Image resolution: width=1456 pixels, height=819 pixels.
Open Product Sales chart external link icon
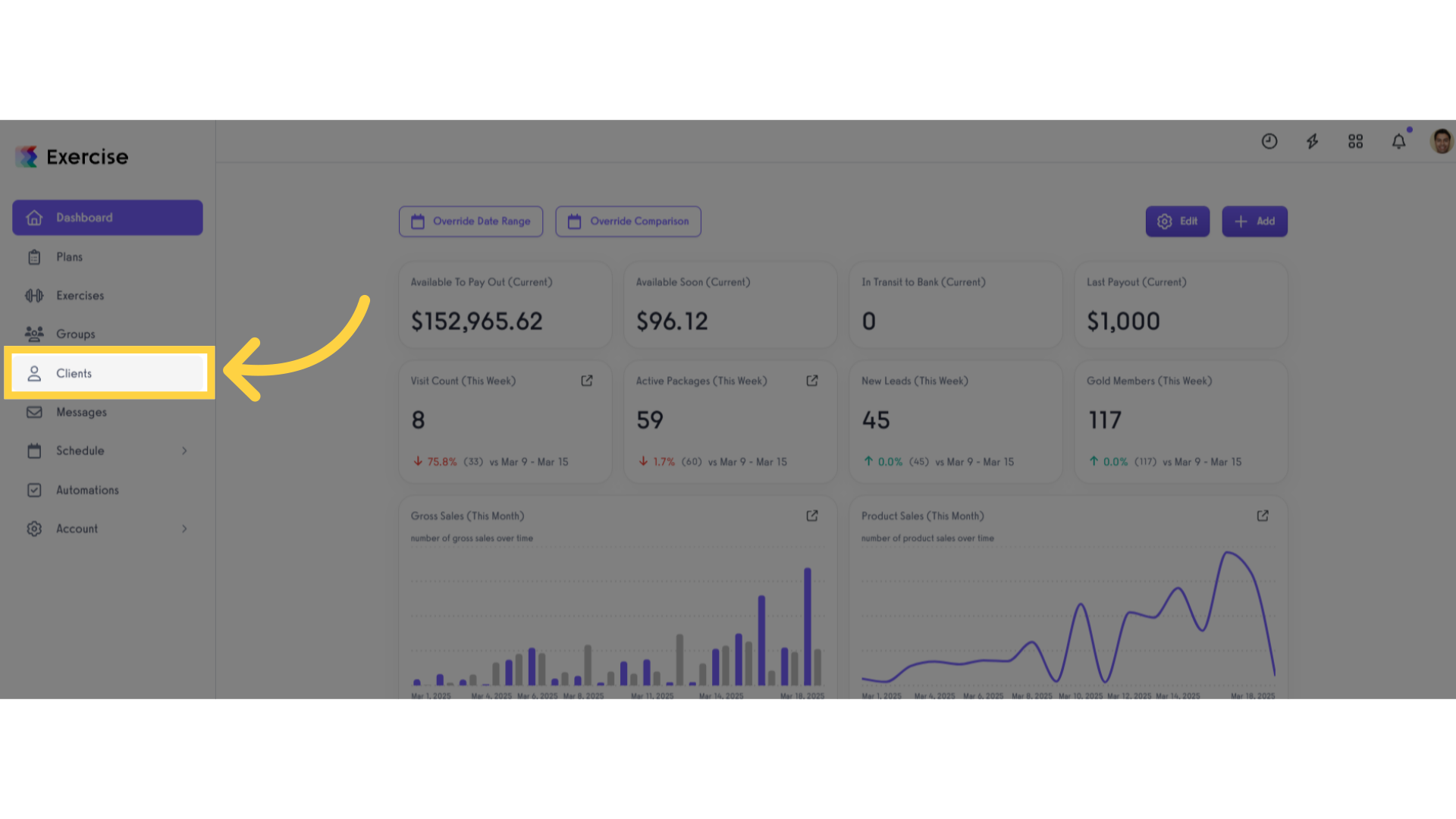point(1263,516)
